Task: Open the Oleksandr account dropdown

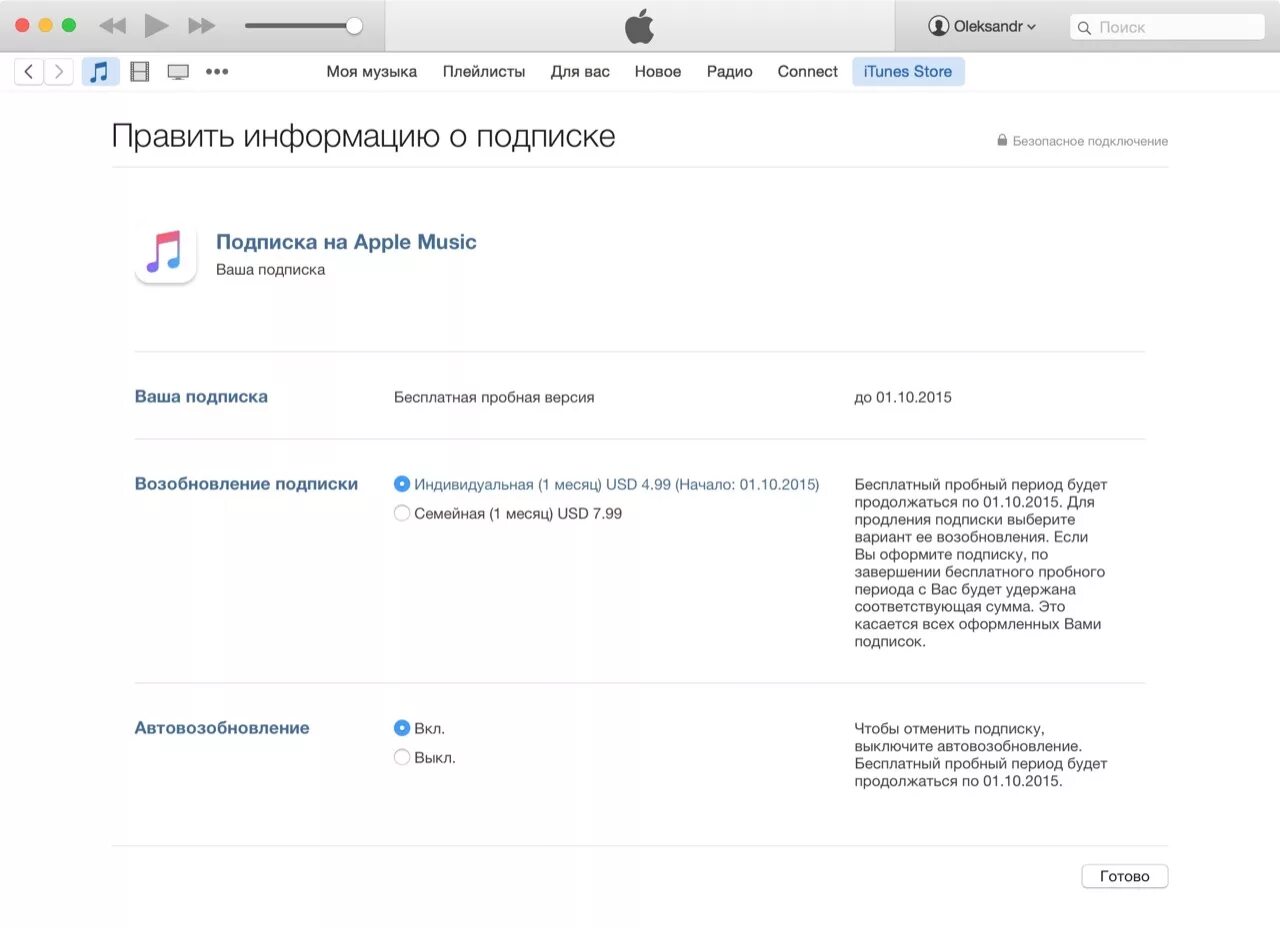Action: click(982, 26)
